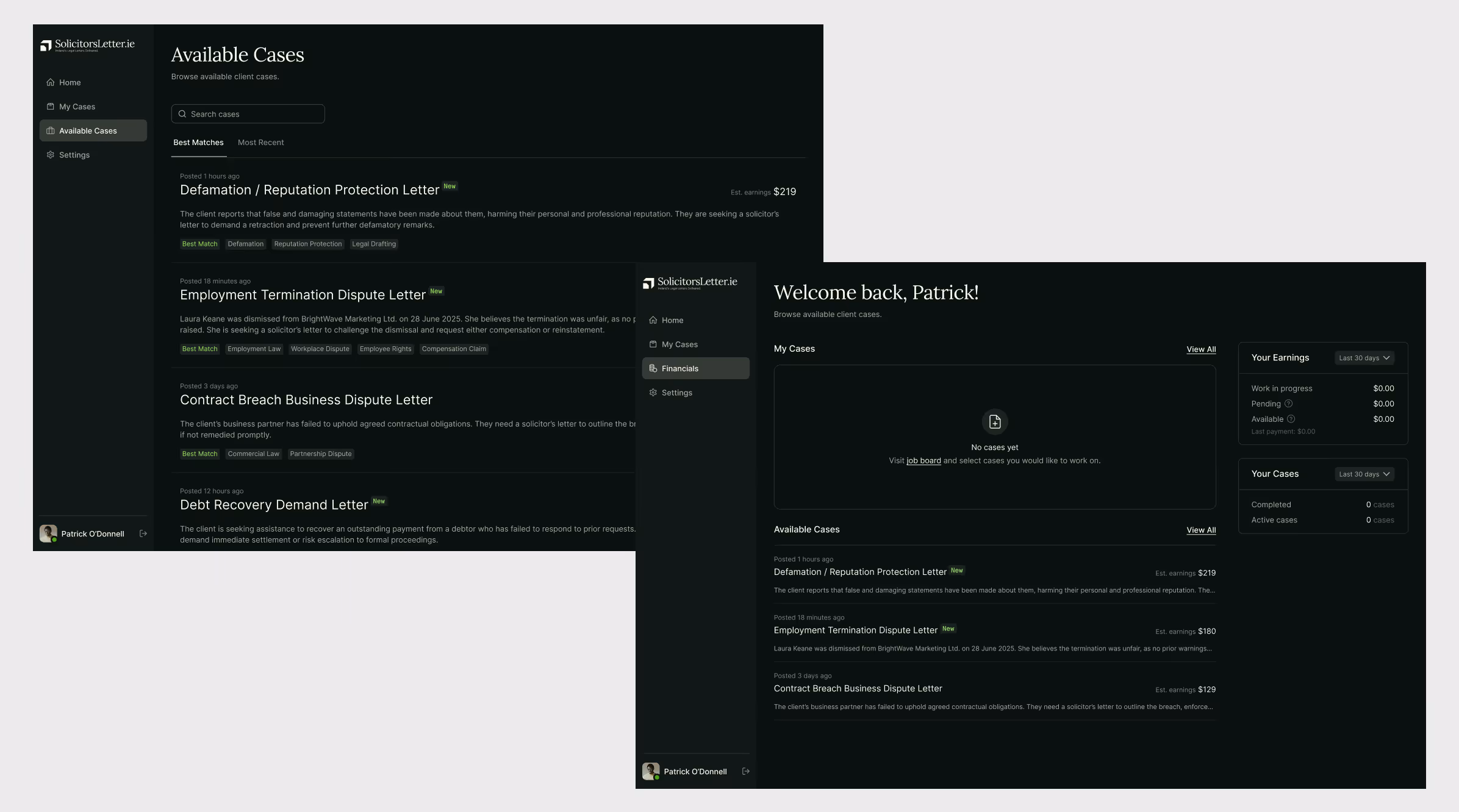Expand the Your Earnings Last 30 days dropdown
1459x812 pixels.
coord(1364,358)
